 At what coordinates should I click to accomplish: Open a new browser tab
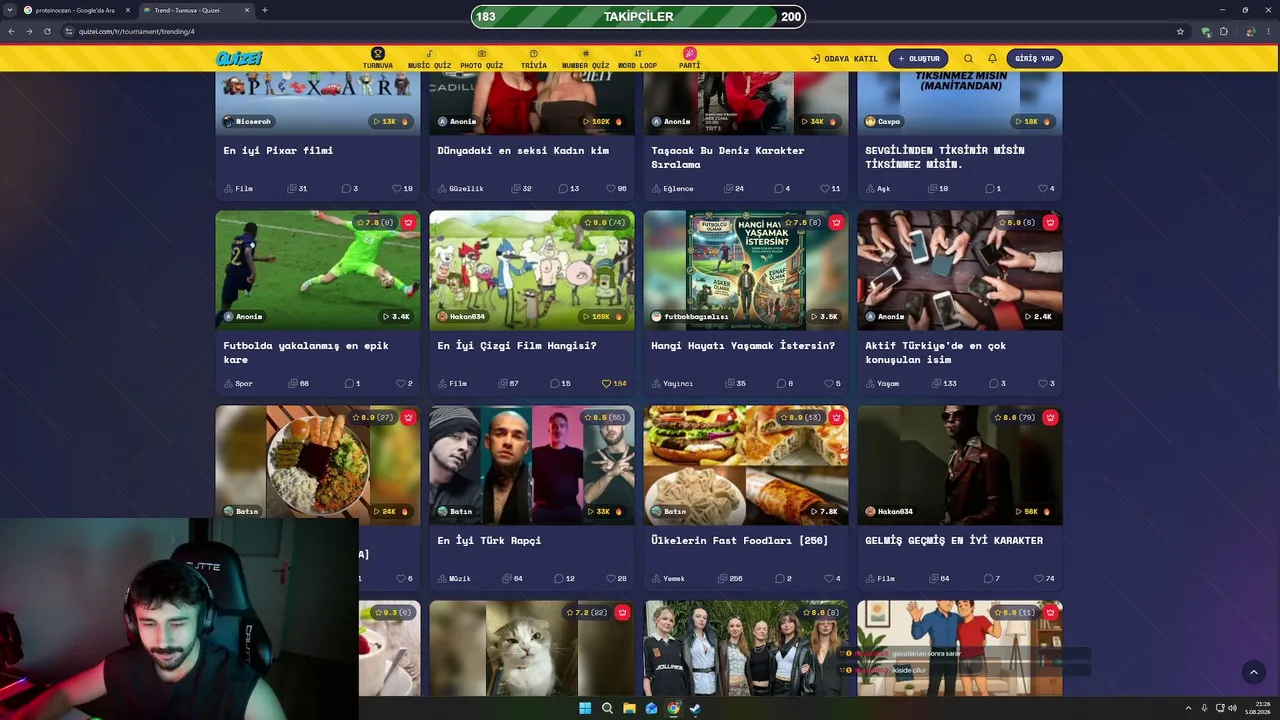(264, 10)
